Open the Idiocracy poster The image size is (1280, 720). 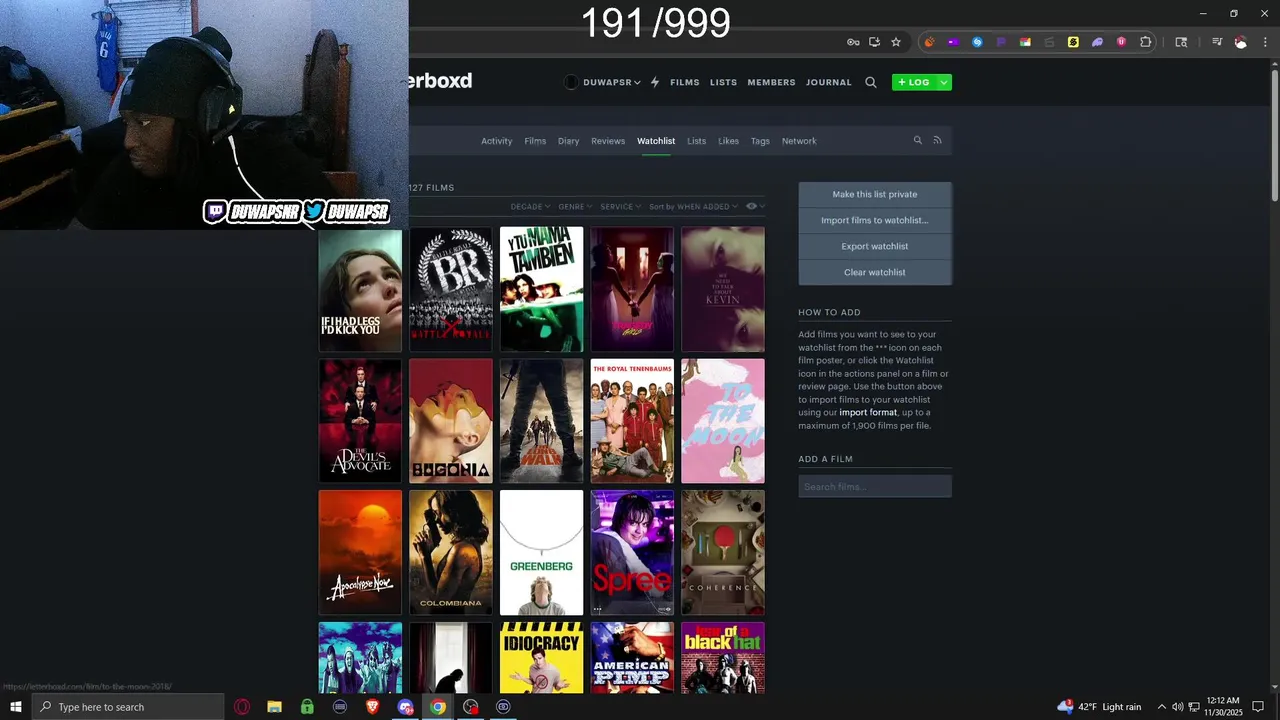click(541, 658)
